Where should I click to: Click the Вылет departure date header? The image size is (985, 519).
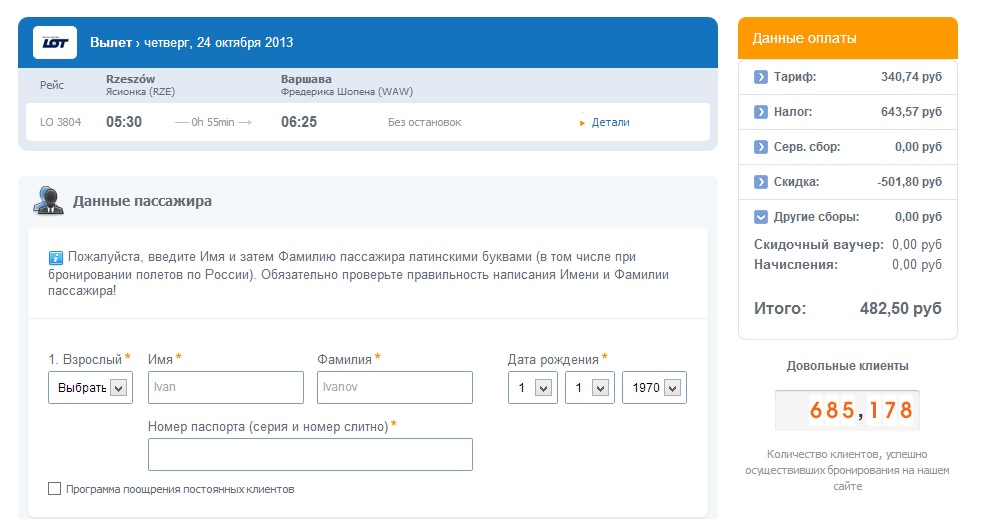click(192, 43)
